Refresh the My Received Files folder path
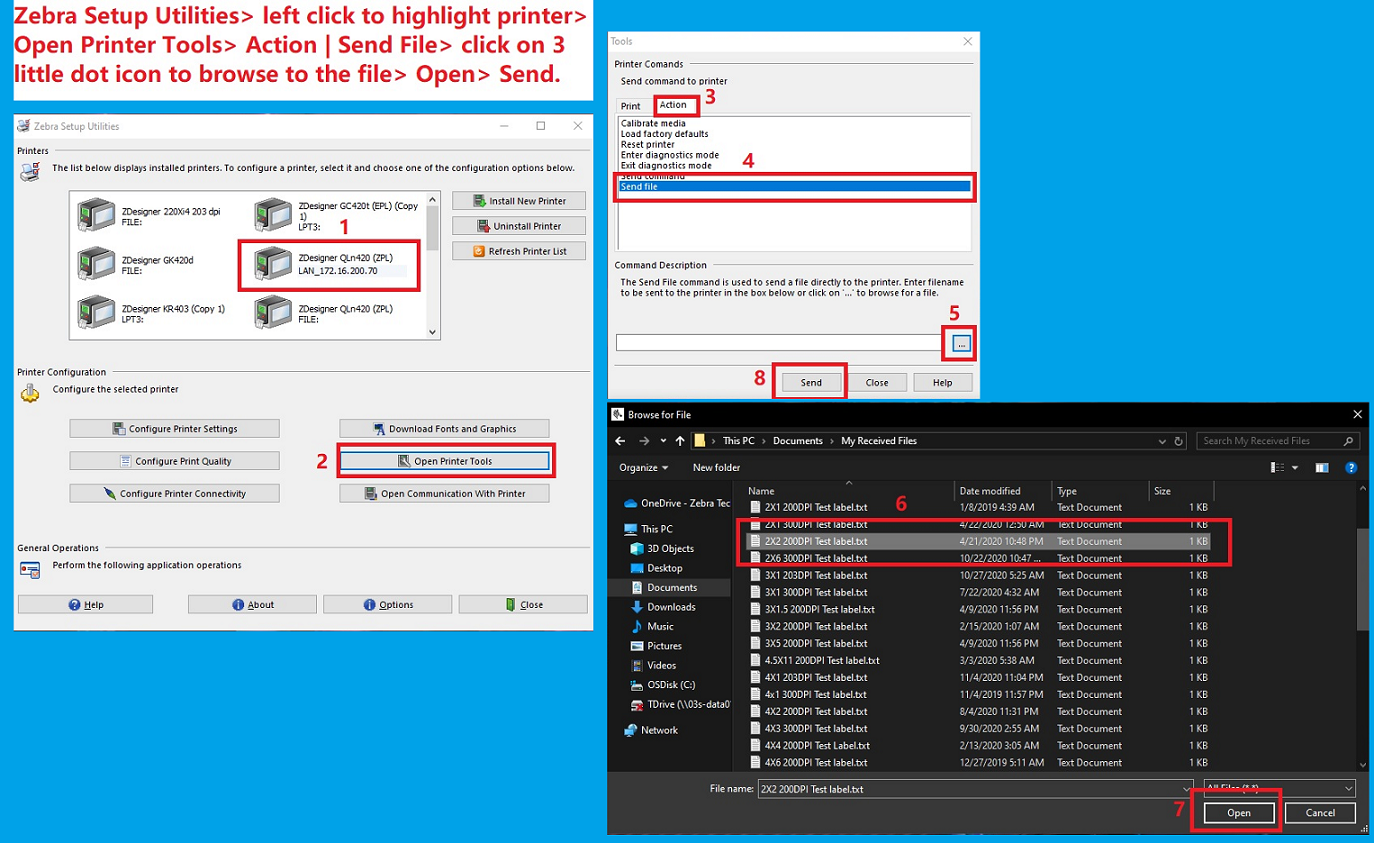The width and height of the screenshot is (1374, 843). [x=1180, y=441]
